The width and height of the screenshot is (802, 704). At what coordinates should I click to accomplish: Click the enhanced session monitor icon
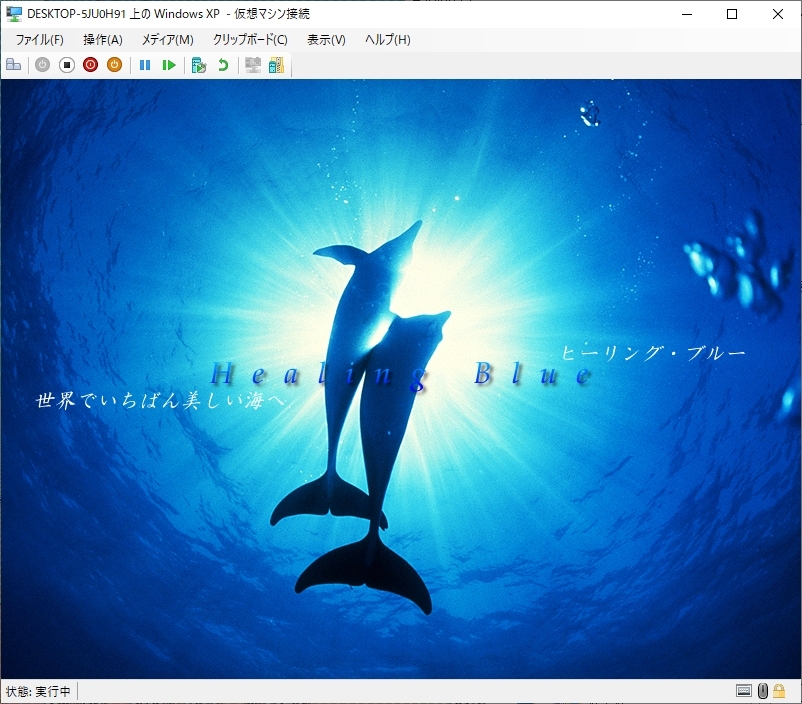pyautogui.click(x=253, y=65)
